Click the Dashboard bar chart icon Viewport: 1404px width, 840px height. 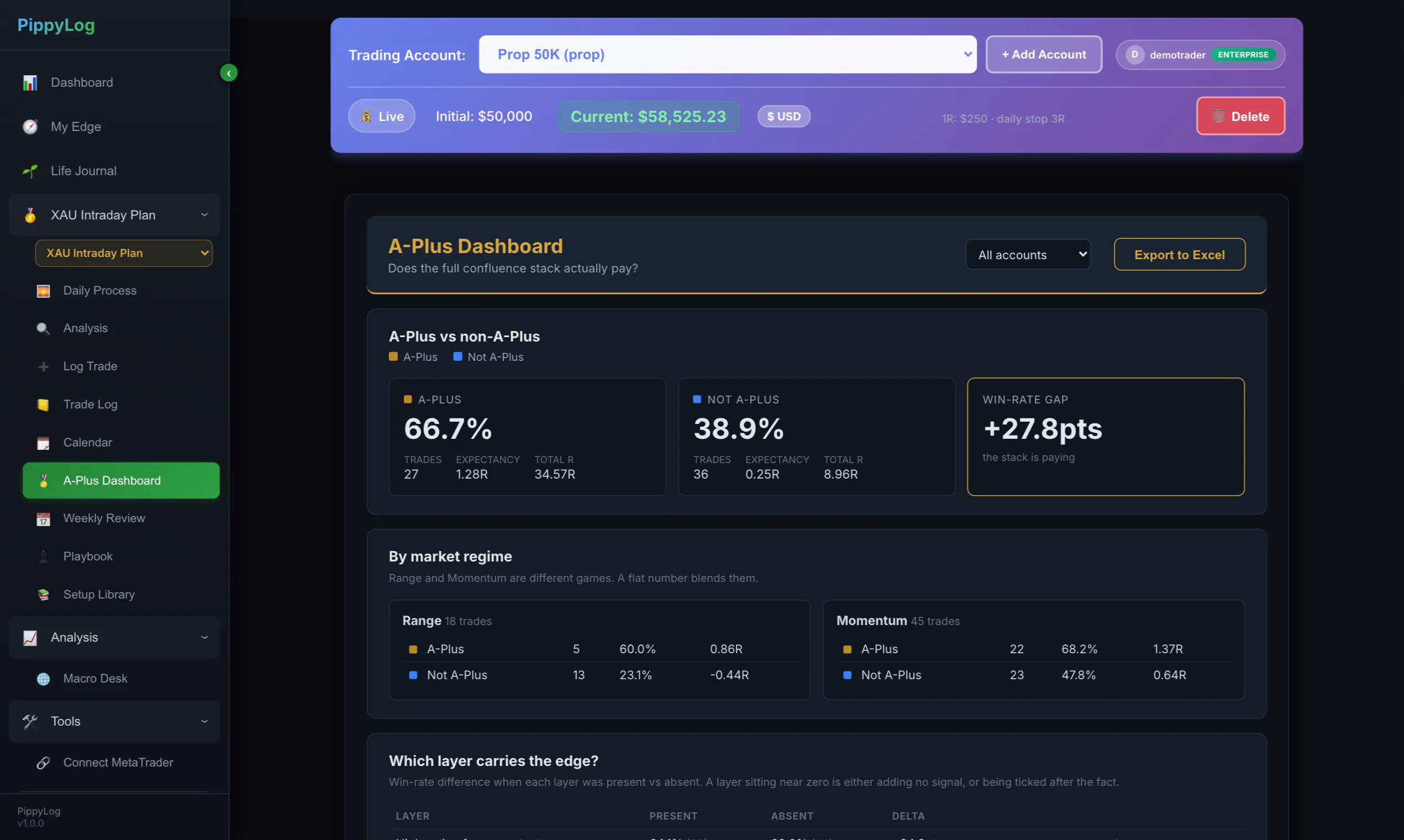pyautogui.click(x=30, y=83)
